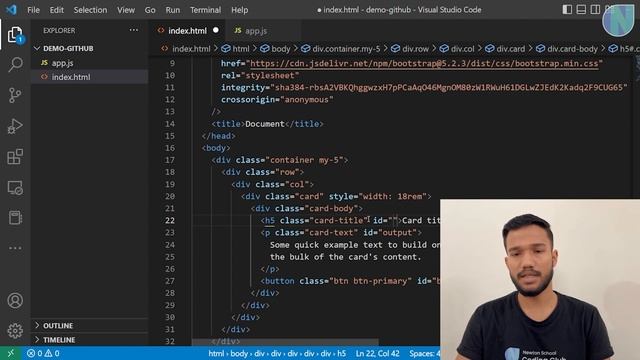This screenshot has height=360, width=640.
Task: Click body breadcrumb item
Action: click(x=281, y=49)
